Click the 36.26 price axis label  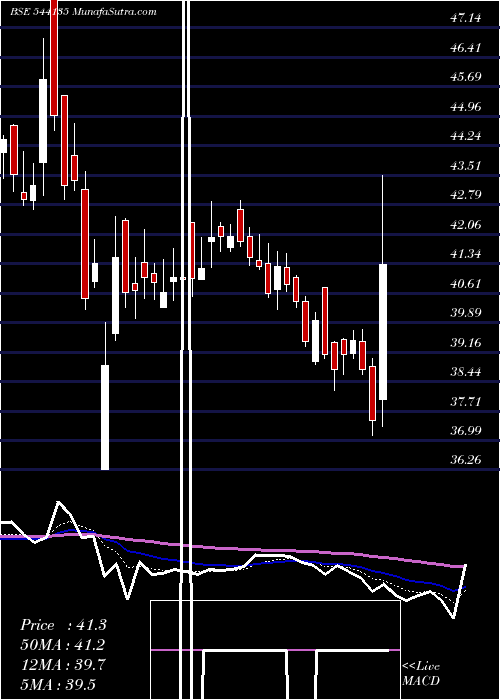[466, 460]
